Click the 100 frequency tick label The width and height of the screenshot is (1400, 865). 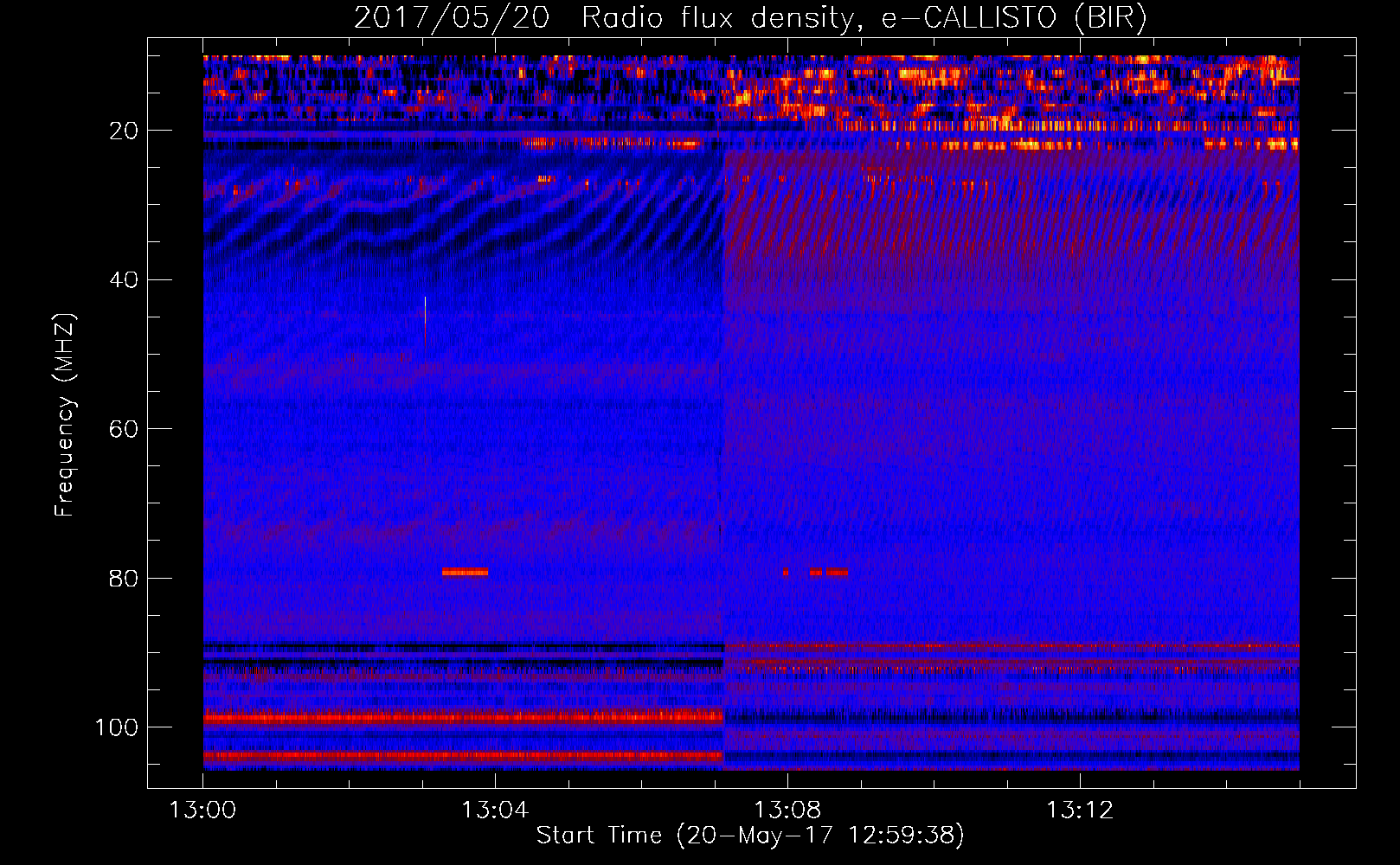(117, 727)
